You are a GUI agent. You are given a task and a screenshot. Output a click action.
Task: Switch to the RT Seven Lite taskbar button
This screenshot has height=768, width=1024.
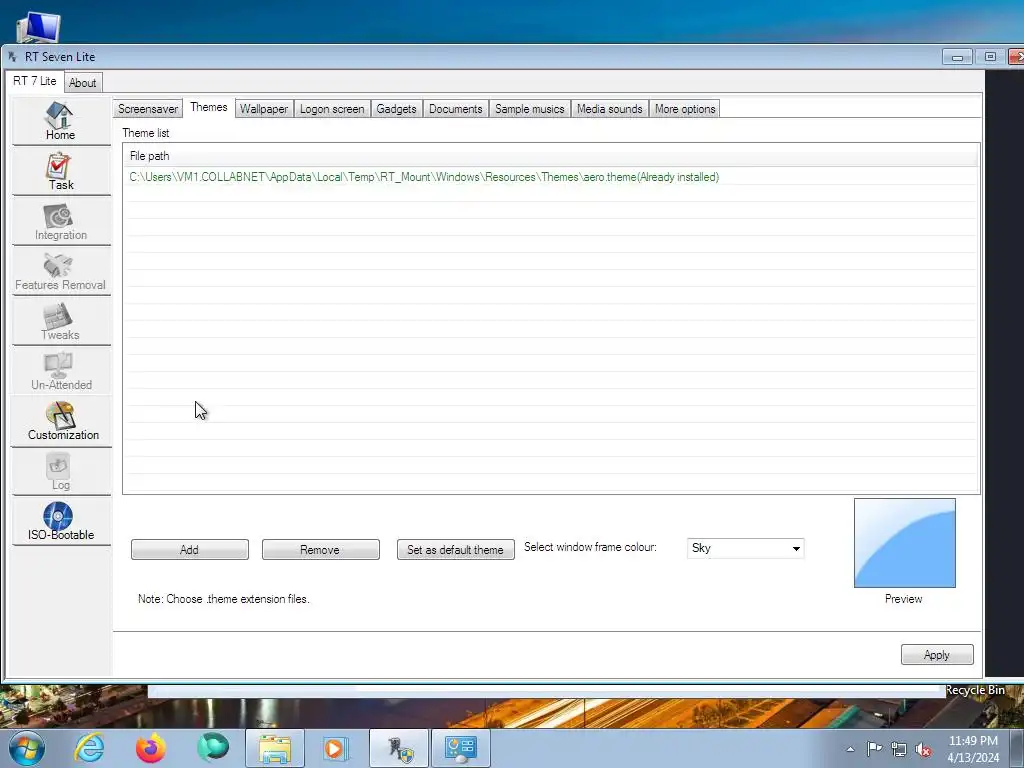(399, 748)
